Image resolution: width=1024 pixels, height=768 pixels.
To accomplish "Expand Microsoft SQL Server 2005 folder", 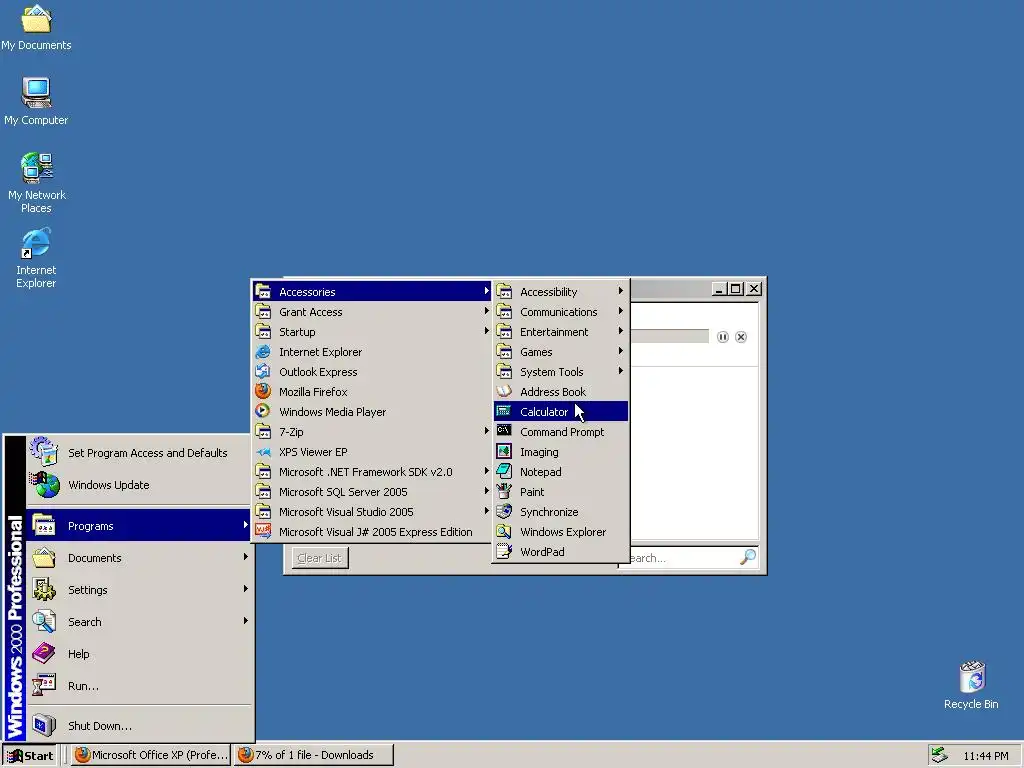I will [x=372, y=492].
